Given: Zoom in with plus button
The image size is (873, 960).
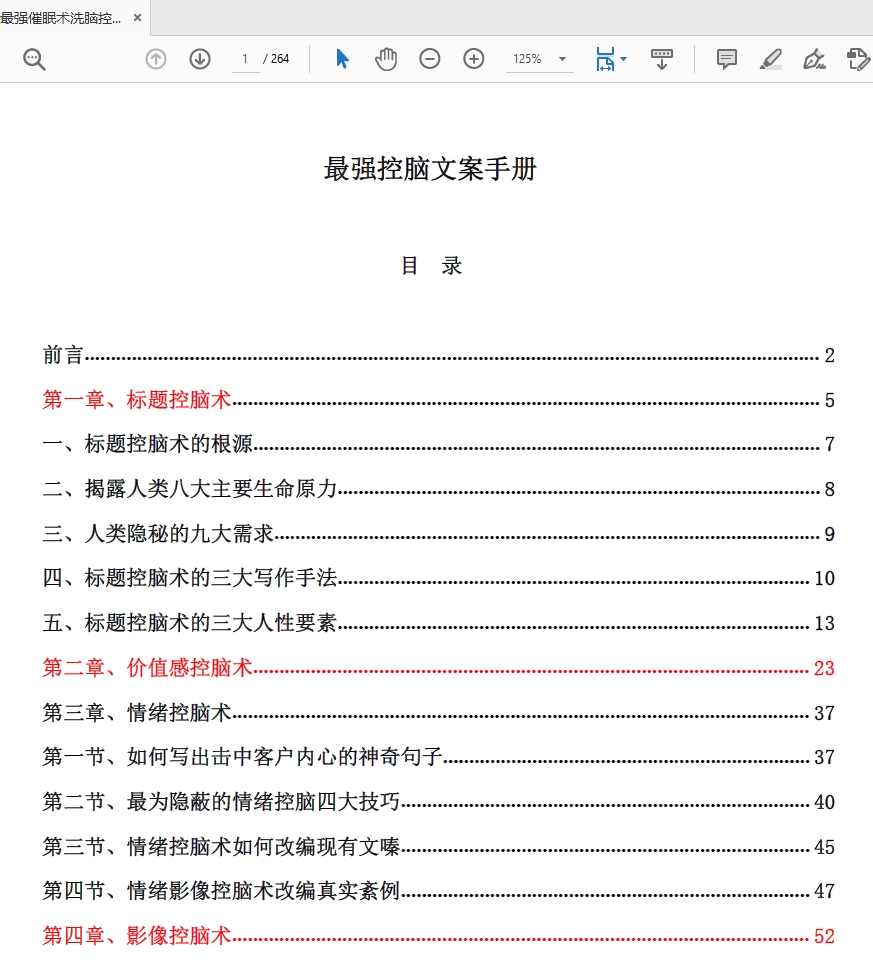Looking at the screenshot, I should 474,59.
